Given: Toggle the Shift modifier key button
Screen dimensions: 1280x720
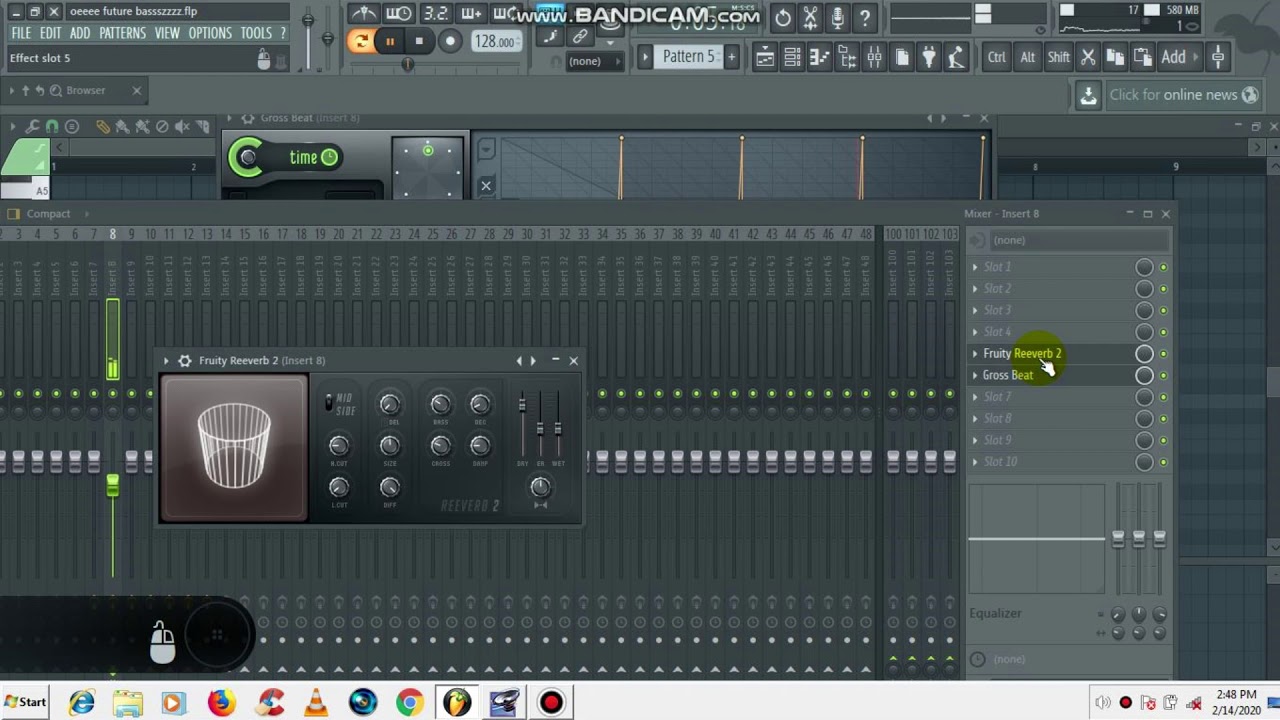Looking at the screenshot, I should tap(1058, 58).
